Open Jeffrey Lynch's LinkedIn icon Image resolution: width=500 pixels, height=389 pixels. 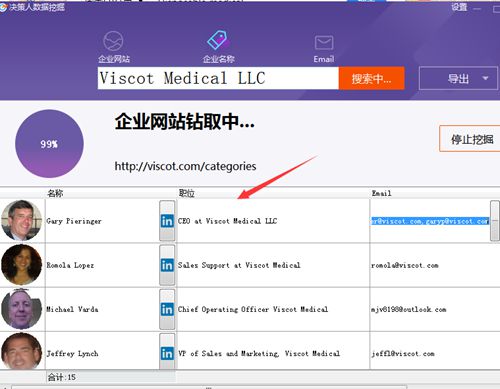click(167, 354)
